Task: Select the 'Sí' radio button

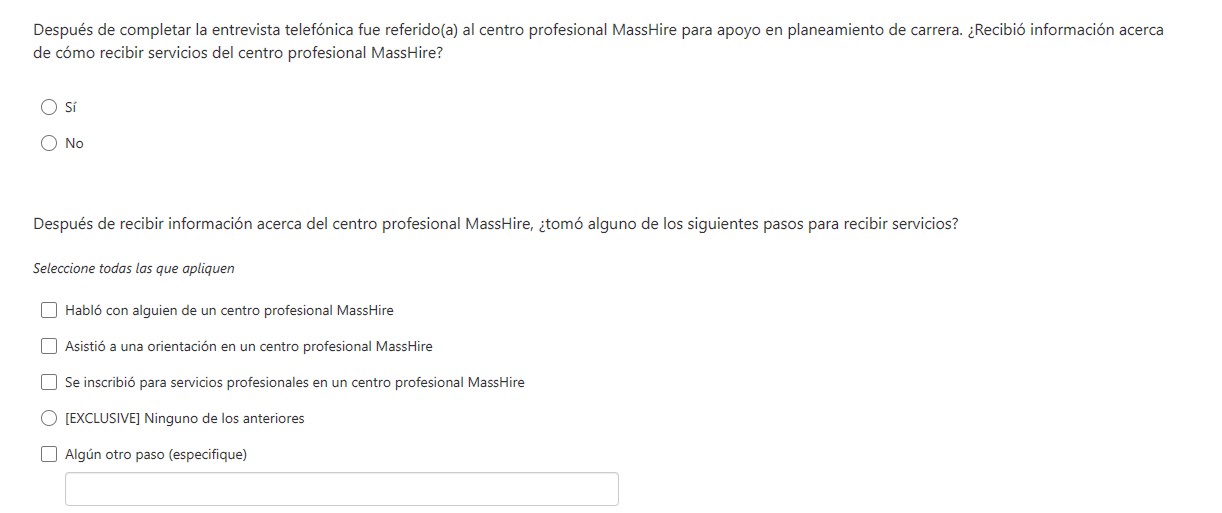Action: (49, 107)
